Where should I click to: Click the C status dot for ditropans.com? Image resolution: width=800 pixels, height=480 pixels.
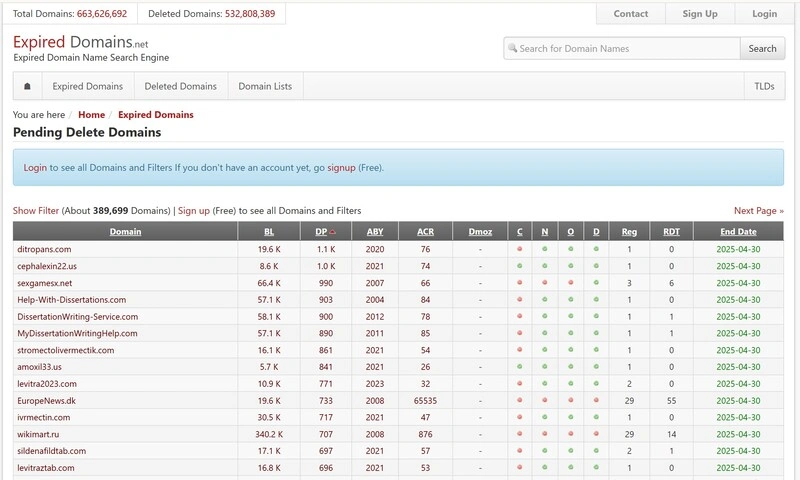point(519,249)
